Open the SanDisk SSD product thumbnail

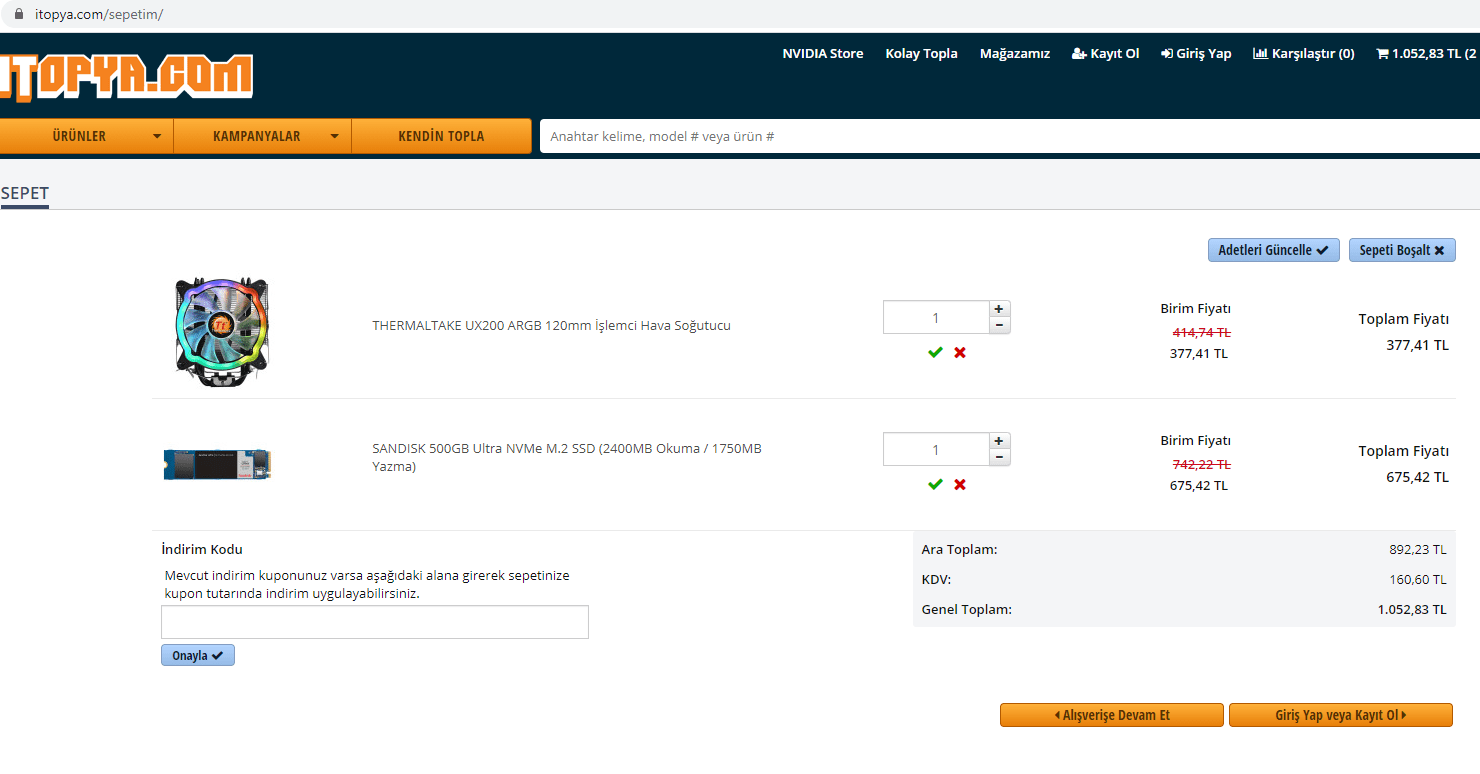pyautogui.click(x=218, y=464)
